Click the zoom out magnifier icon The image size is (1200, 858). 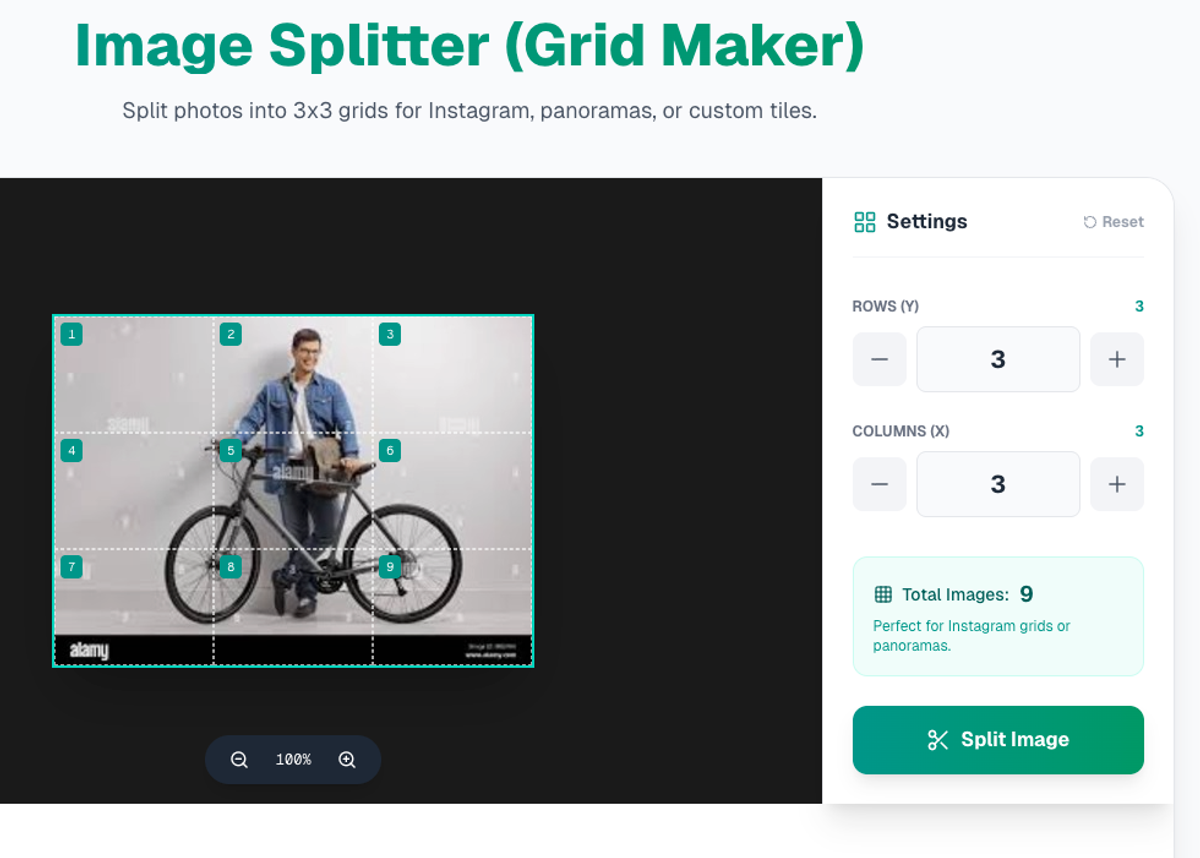239,760
